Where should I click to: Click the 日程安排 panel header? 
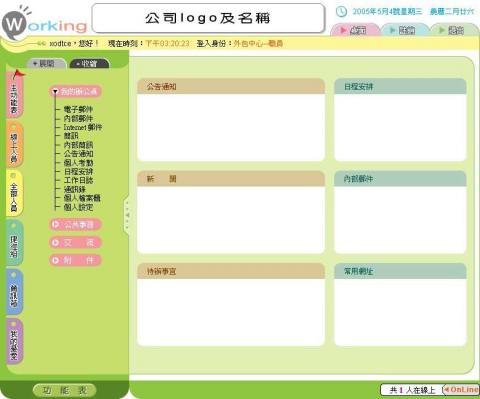[400, 87]
